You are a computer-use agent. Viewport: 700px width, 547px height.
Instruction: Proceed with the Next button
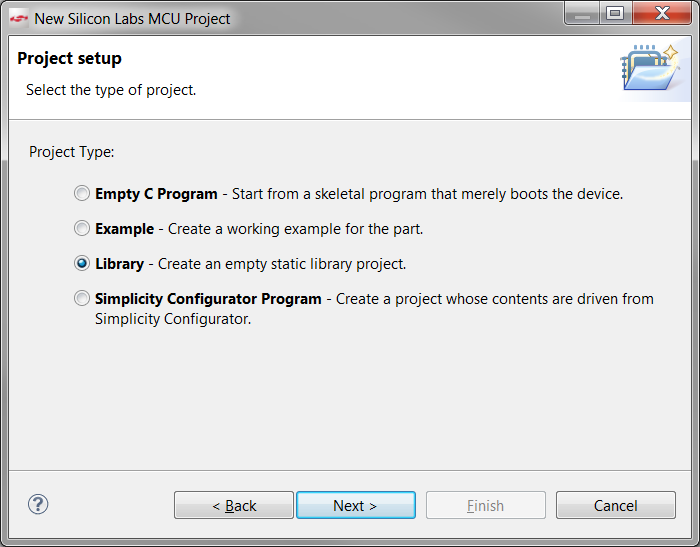click(356, 505)
